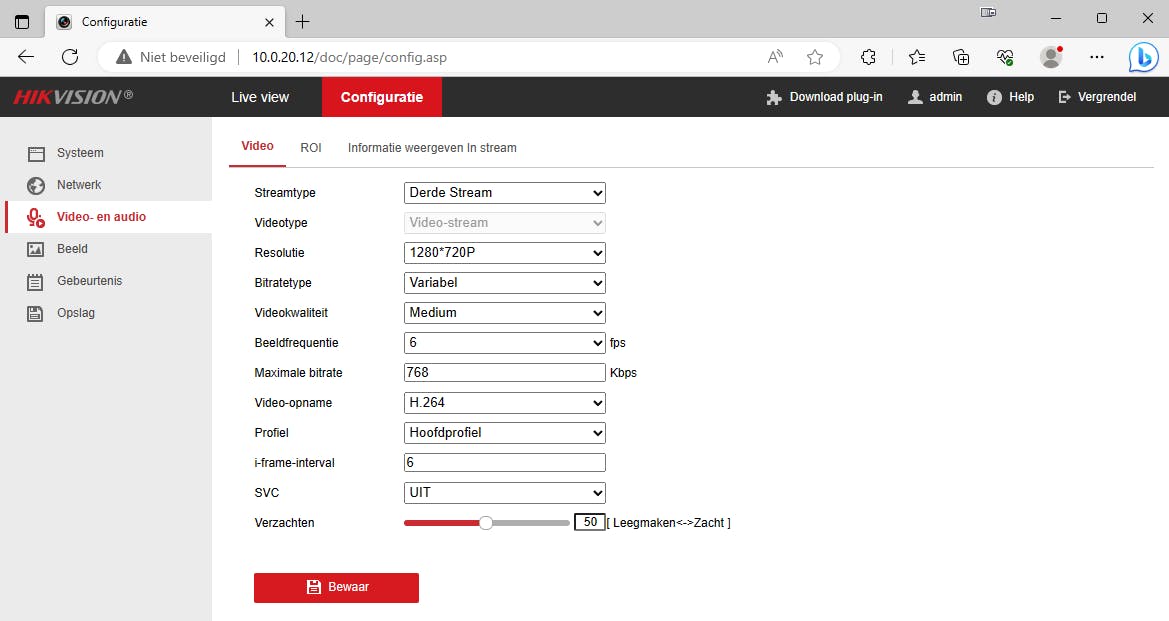Click the Vergrendel logout icon
This screenshot has width=1169, height=621.
point(1064,97)
